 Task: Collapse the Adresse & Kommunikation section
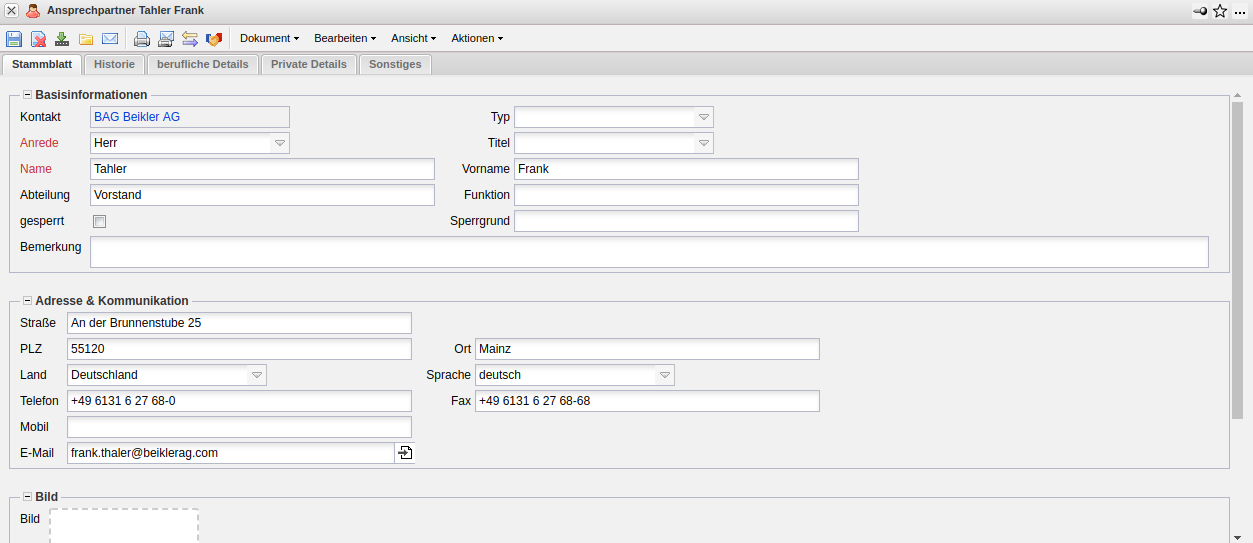27,301
